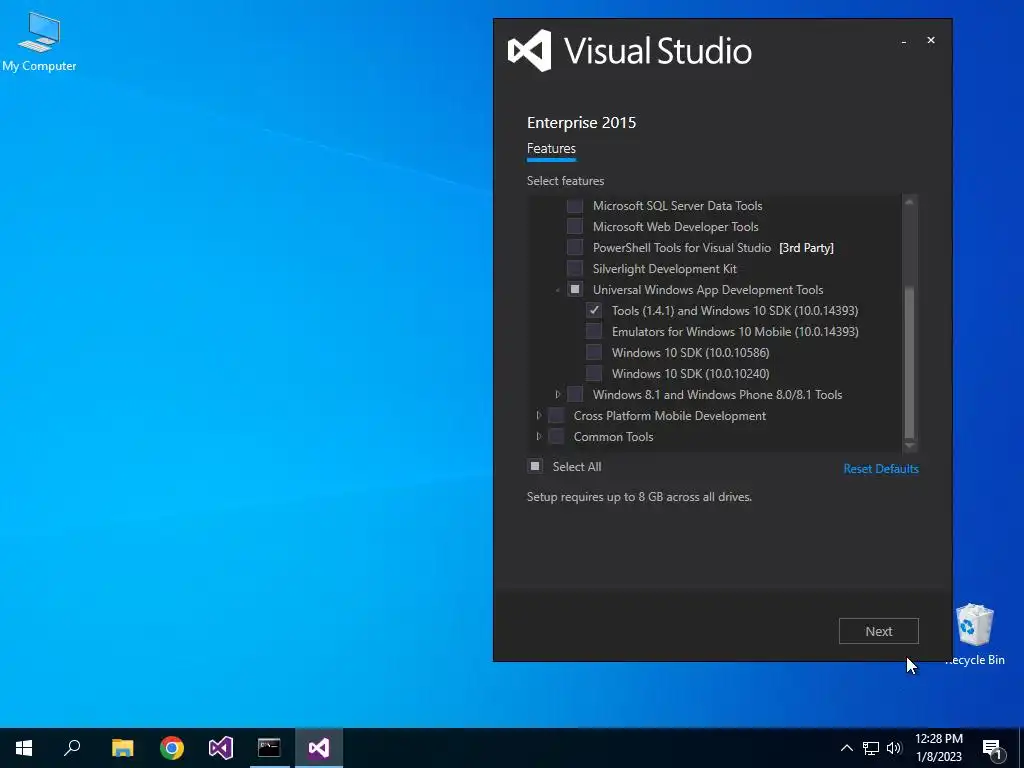Select 'Microsoft Web Developer Tools' row text
The width and height of the screenshot is (1024, 768).
click(675, 227)
